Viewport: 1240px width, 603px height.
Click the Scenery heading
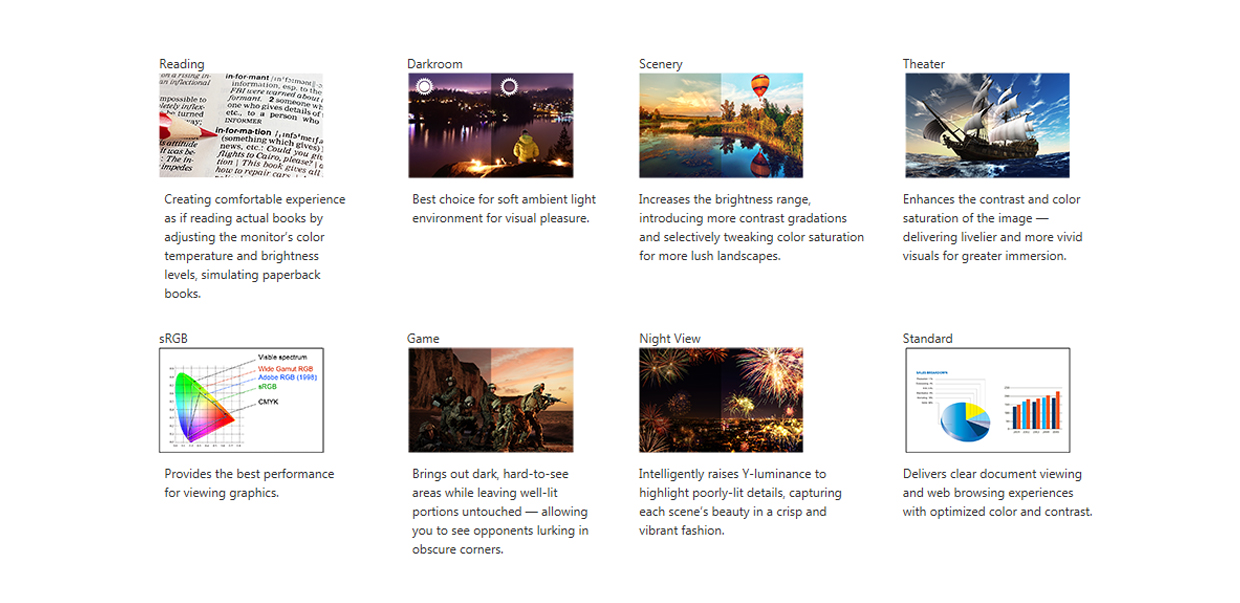(x=660, y=64)
